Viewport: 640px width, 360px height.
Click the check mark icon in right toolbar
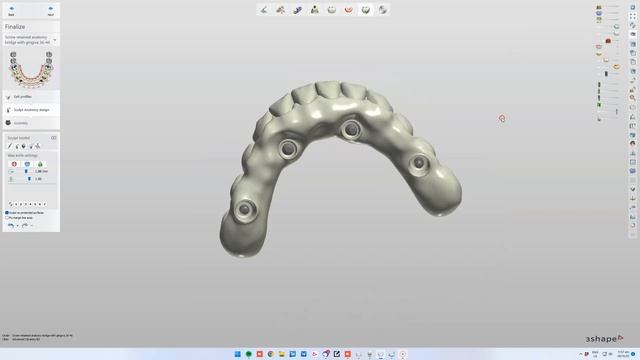point(633,189)
